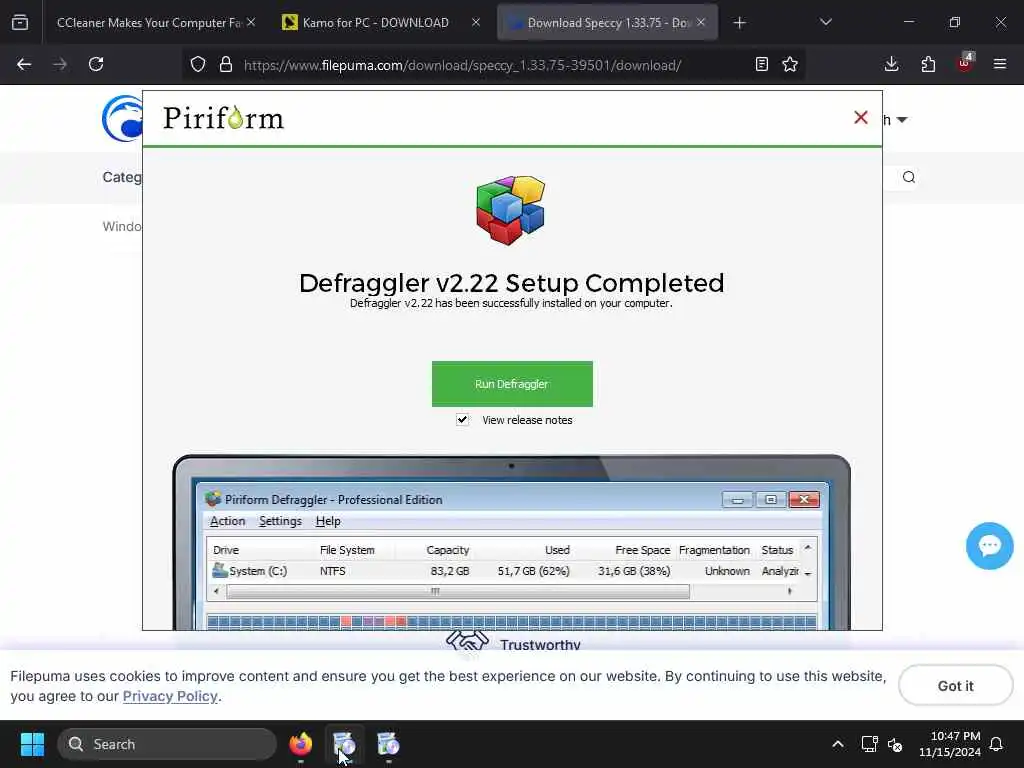Click the Categories text on Filepuma

coord(122,177)
